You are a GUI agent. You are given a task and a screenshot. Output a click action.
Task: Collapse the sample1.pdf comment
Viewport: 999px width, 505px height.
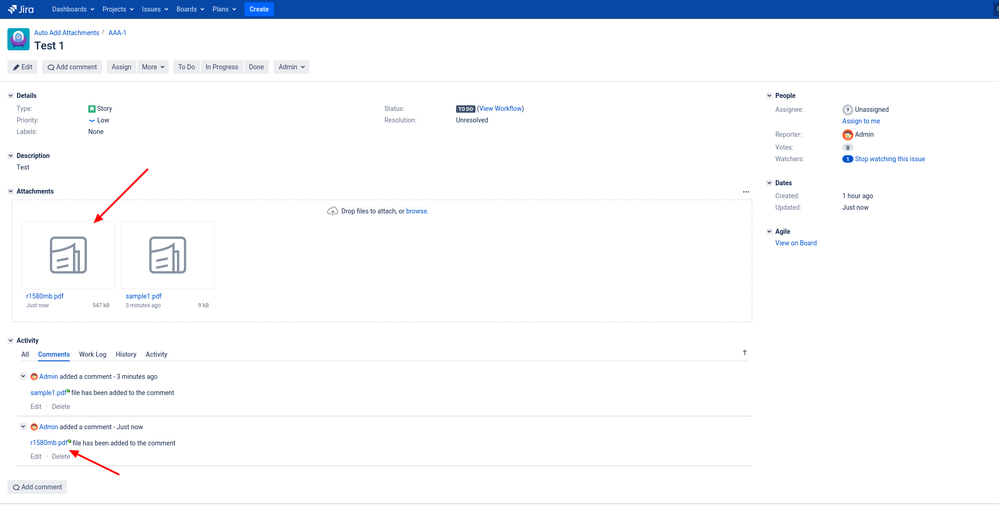point(23,376)
